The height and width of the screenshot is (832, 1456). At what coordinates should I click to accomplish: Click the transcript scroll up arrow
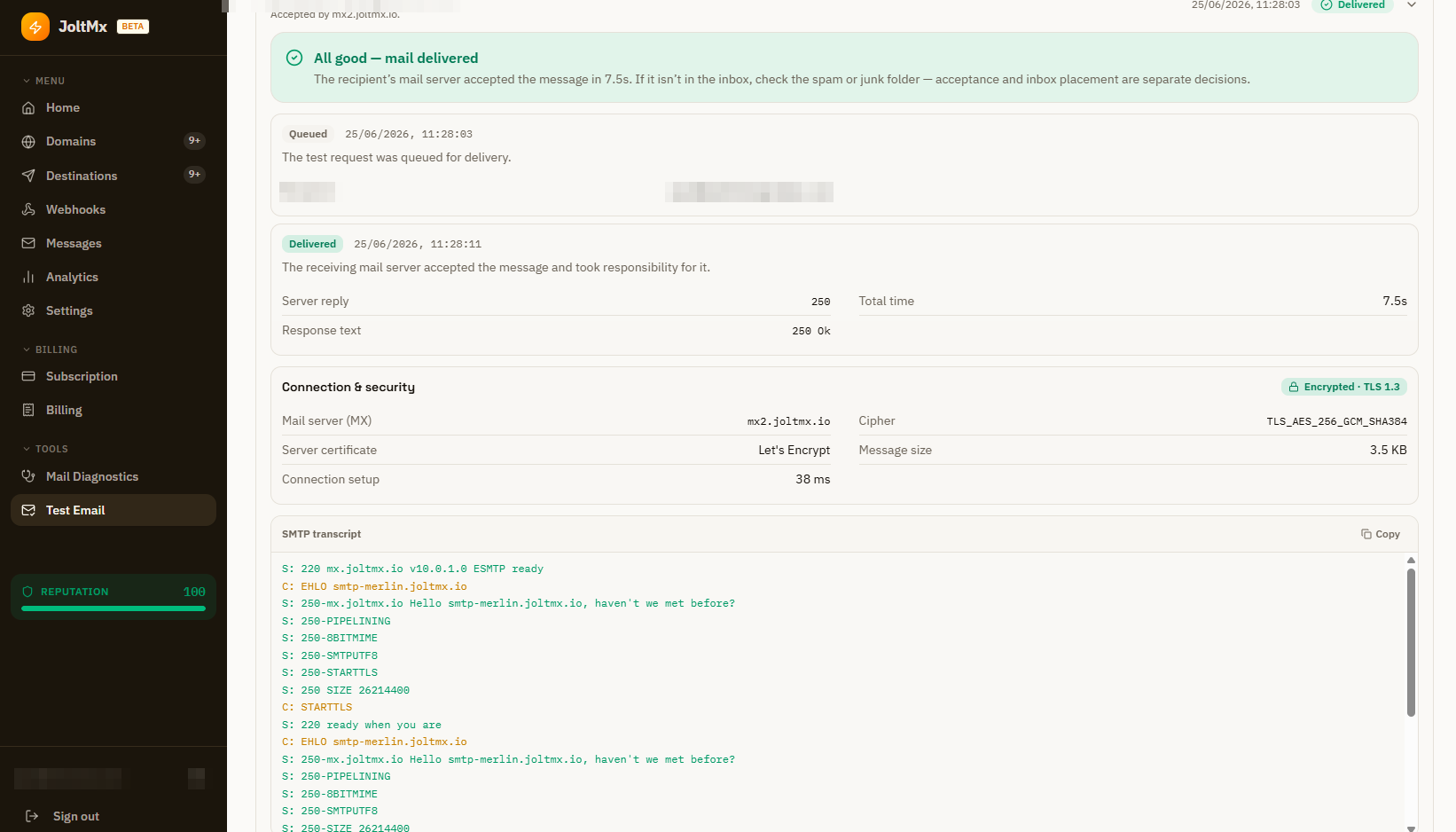click(1411, 560)
